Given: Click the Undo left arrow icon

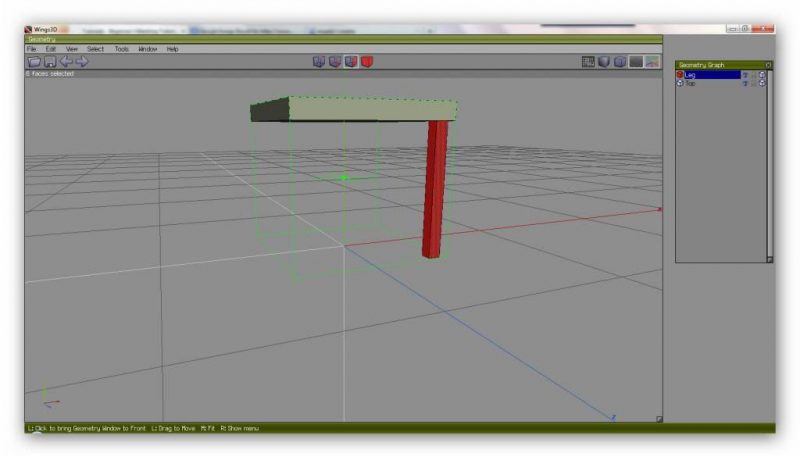Looking at the screenshot, I should click(66, 62).
